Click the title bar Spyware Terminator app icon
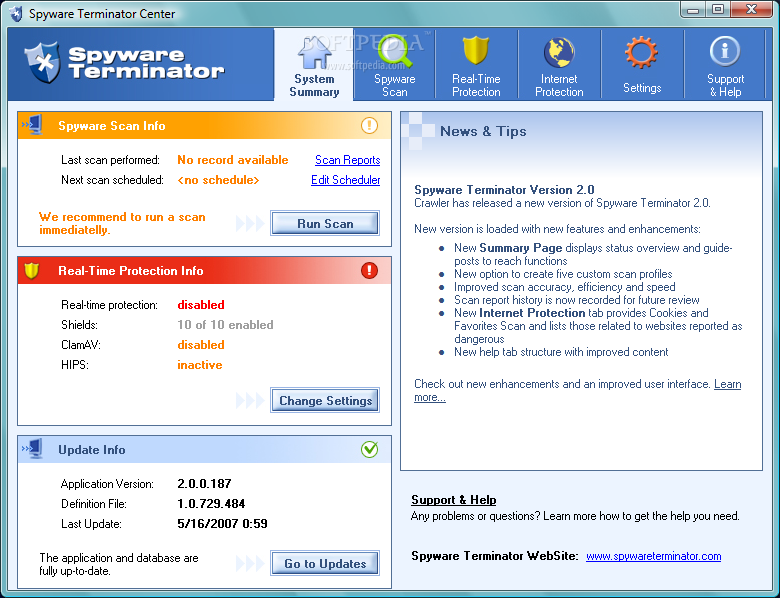Viewport: 780px width, 598px height. (x=16, y=13)
